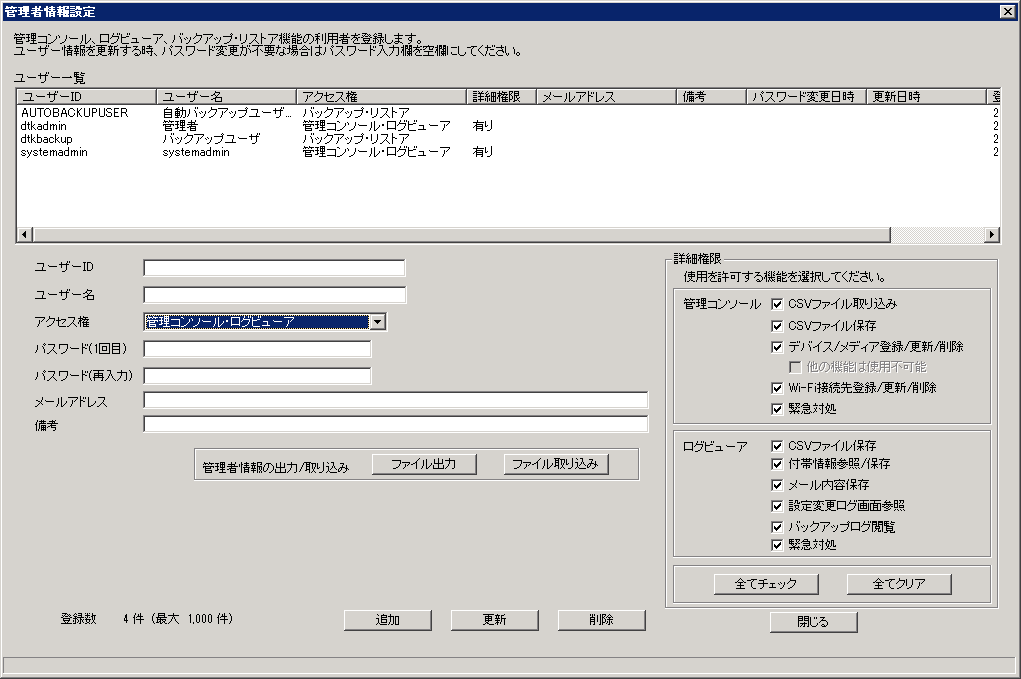Viewport: 1021px width, 679px height.
Task: Click 全てクリア to clear all permissions
Action: (899, 584)
